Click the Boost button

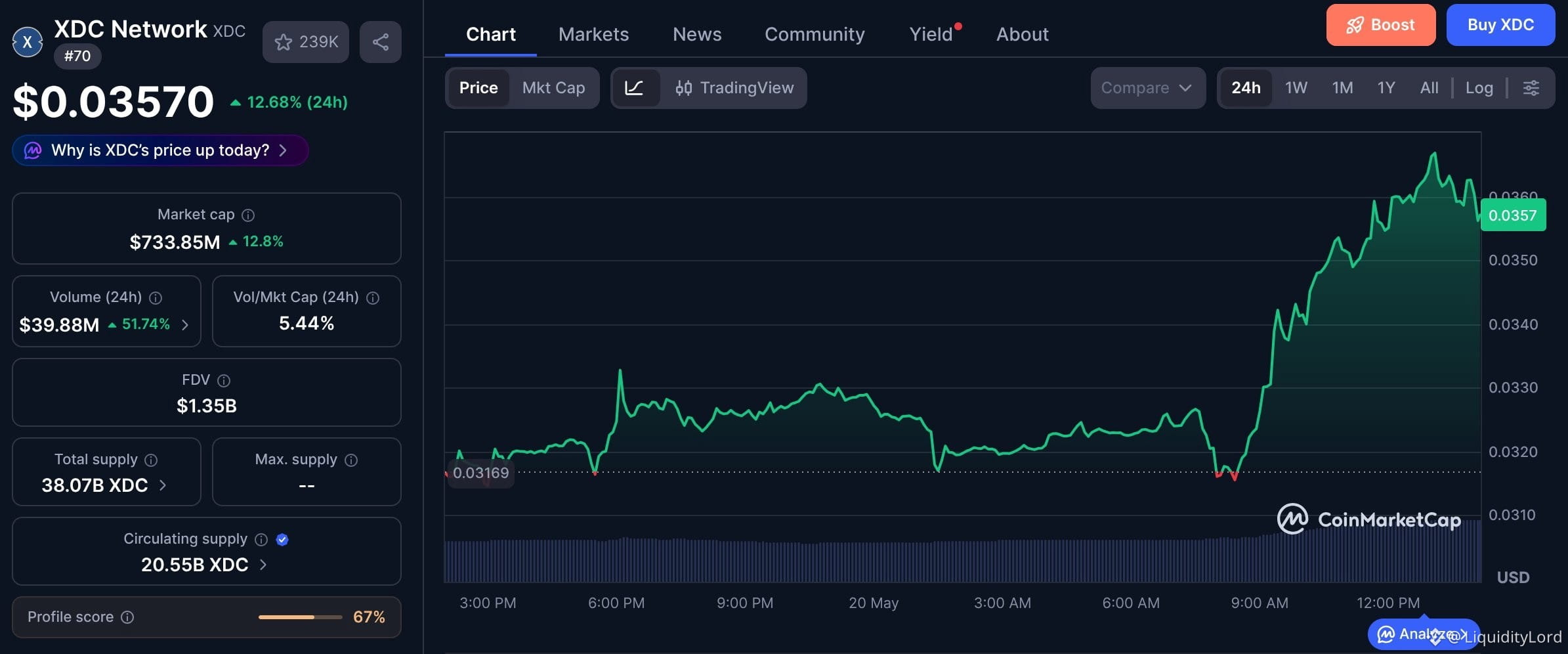pos(1381,25)
